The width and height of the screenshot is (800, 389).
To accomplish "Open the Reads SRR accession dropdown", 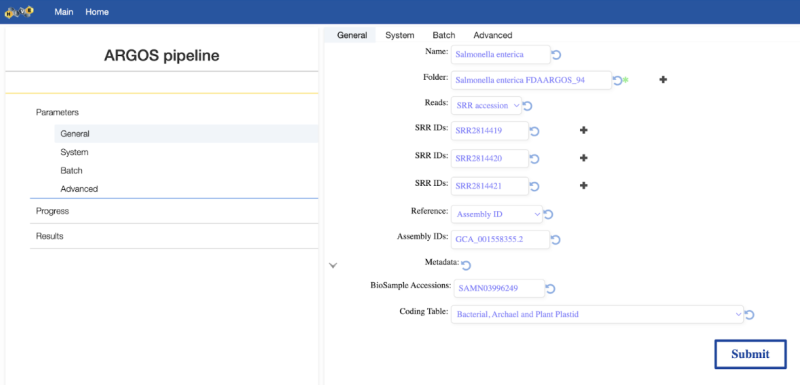I will [487, 106].
